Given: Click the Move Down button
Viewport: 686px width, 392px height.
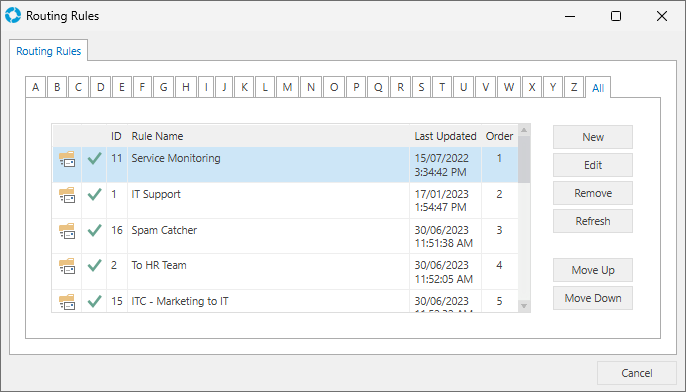Looking at the screenshot, I should 593,298.
